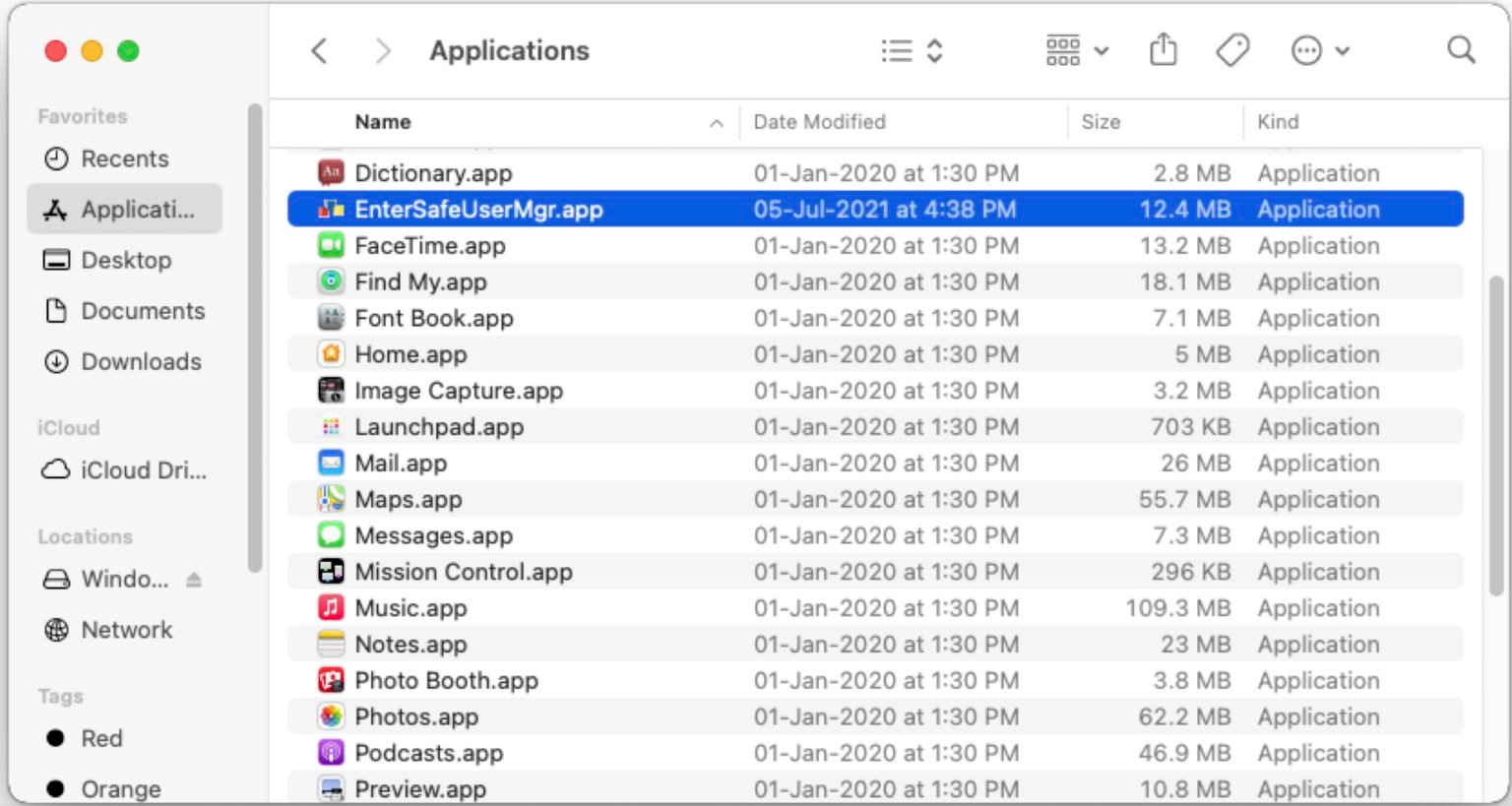Click the Share toolbar icon

click(1163, 49)
